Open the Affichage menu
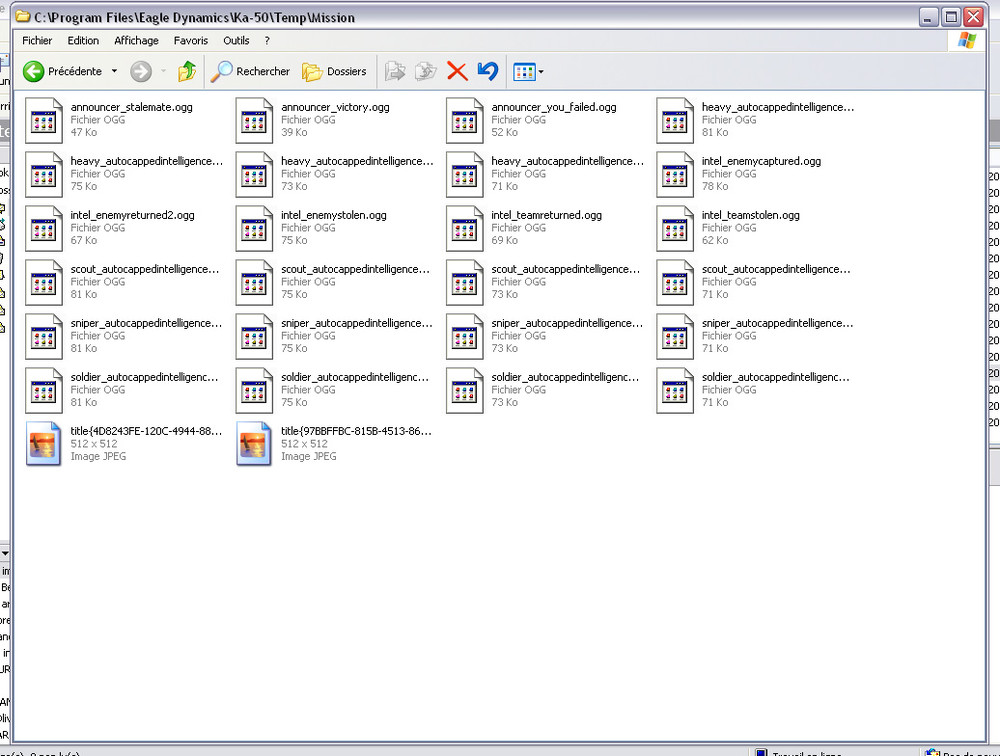The image size is (1000, 756). 136,40
